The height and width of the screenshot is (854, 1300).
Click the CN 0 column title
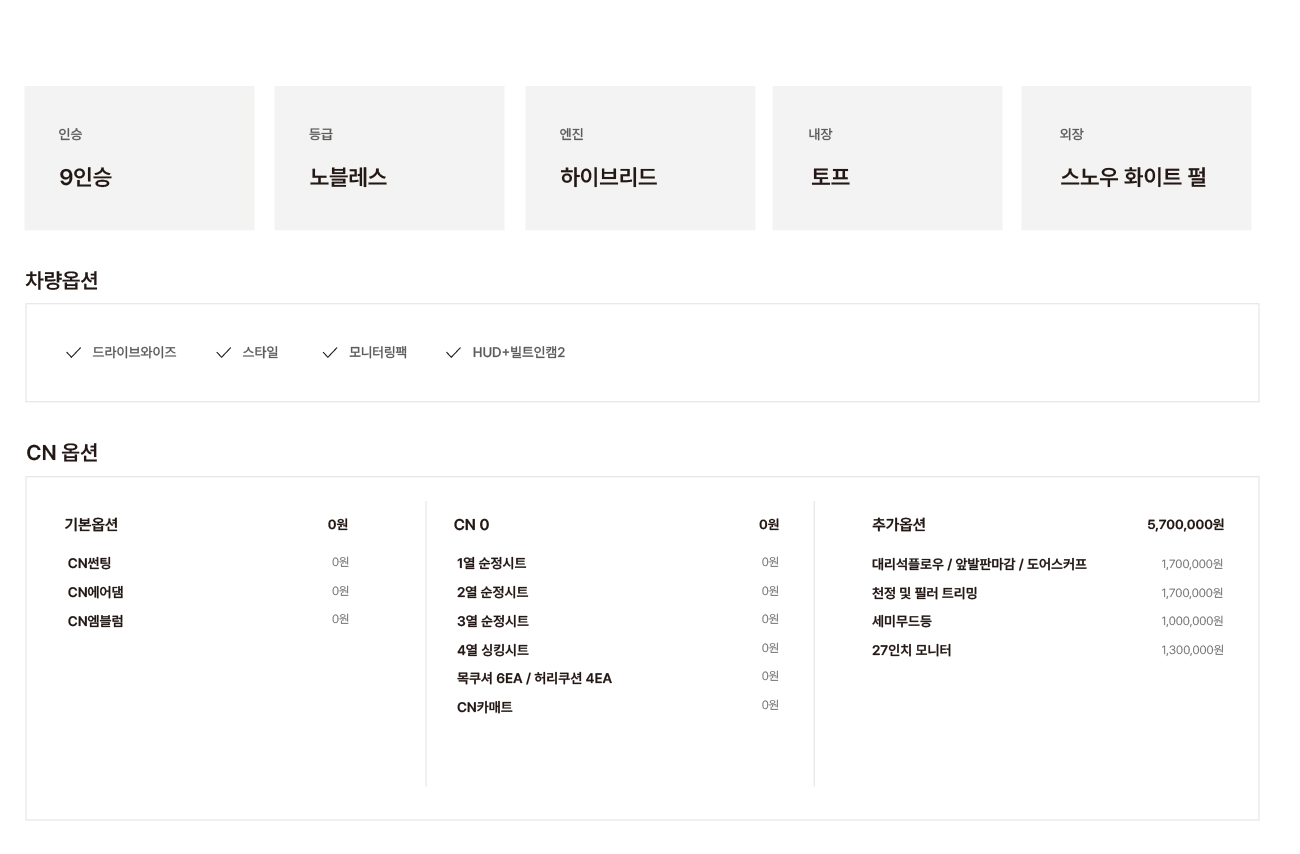(x=471, y=525)
